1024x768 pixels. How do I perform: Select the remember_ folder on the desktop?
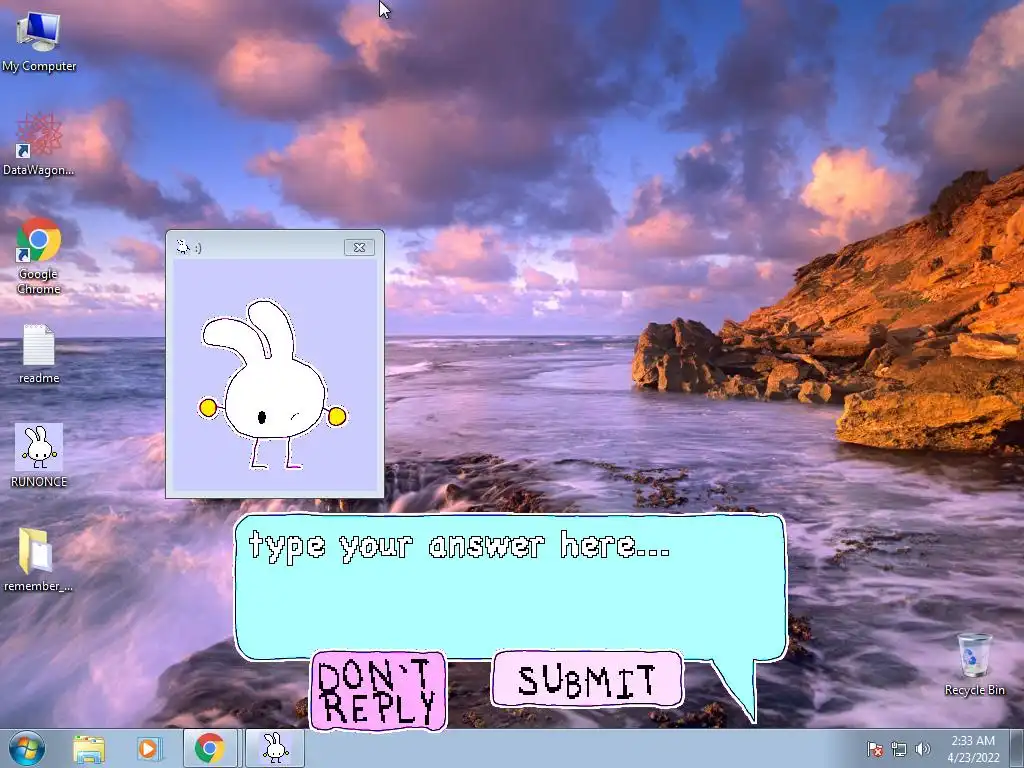coord(38,560)
